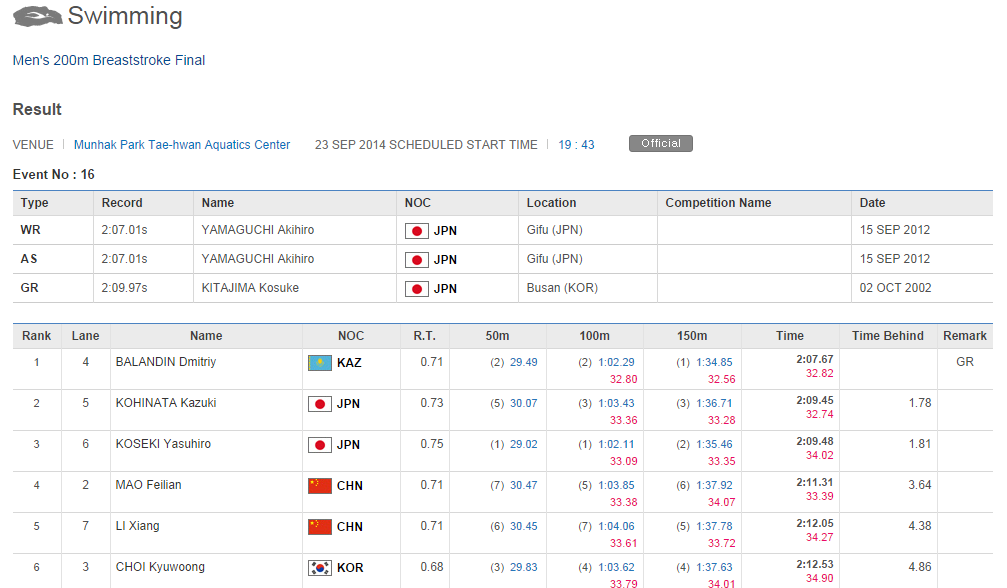The width and height of the screenshot is (1007, 588).
Task: Select YAMAGUCHI Akihiro in the AS row
Action: (258, 259)
